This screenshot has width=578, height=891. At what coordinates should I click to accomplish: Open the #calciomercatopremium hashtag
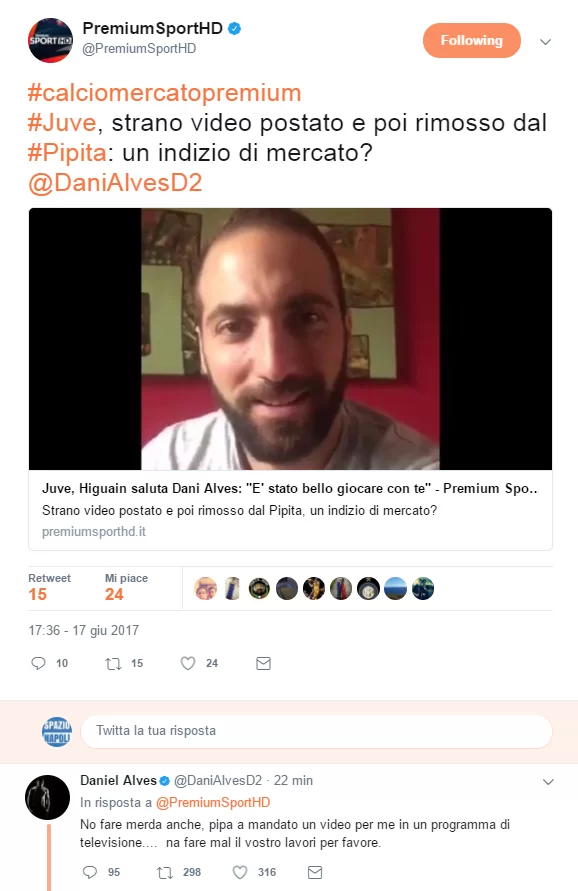164,93
